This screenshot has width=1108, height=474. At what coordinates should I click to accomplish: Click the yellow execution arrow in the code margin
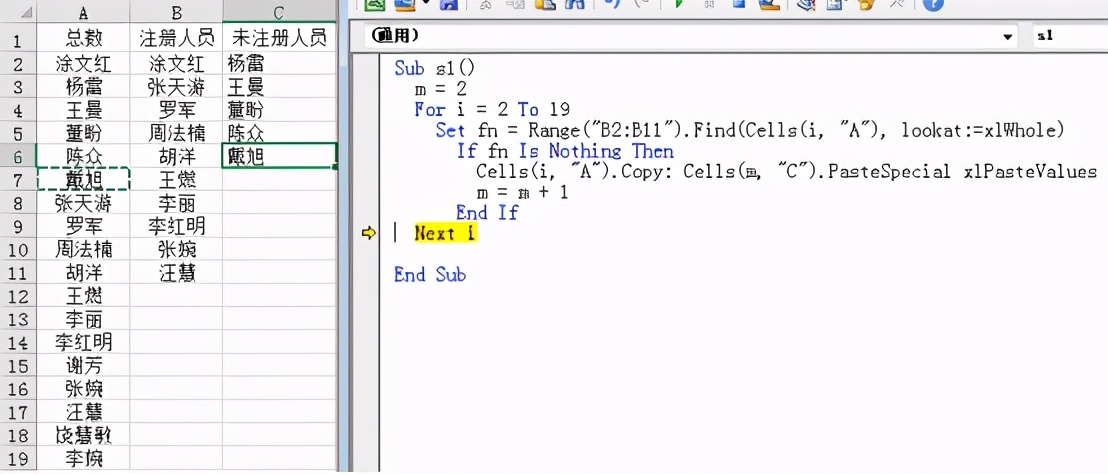point(368,233)
